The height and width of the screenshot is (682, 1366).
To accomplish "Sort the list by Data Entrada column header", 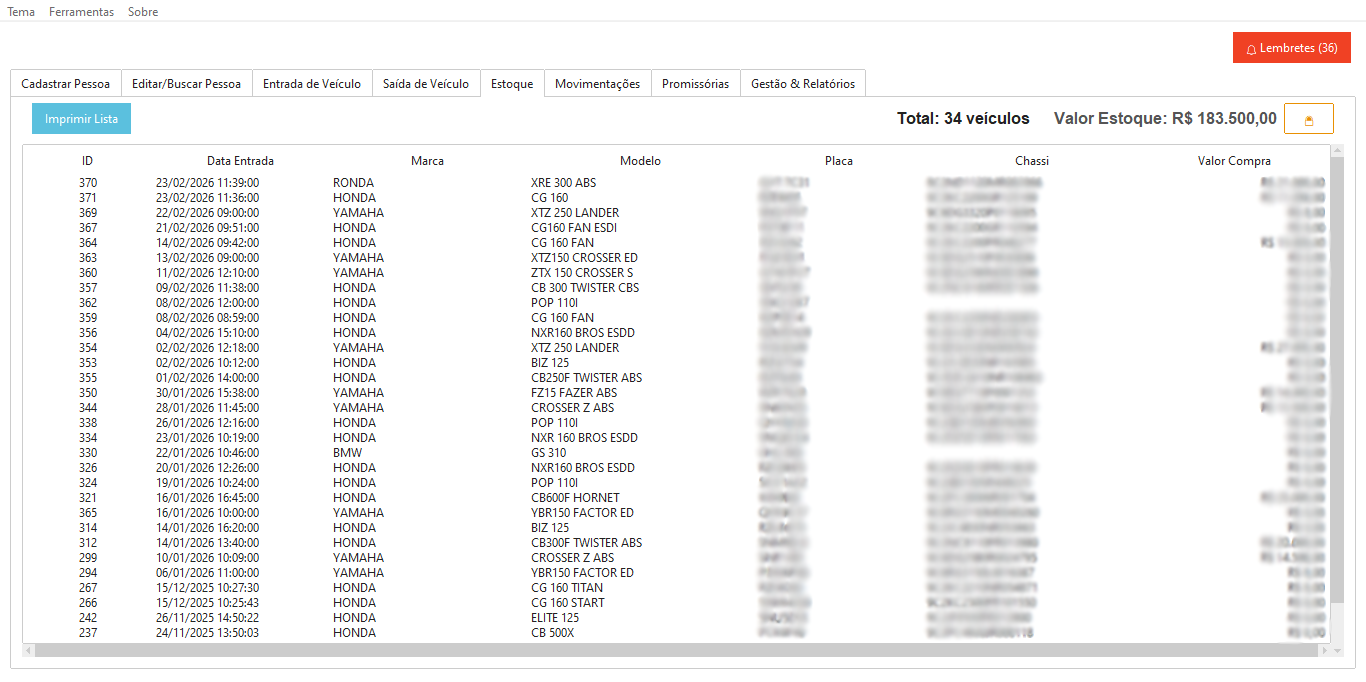I will pos(240,161).
